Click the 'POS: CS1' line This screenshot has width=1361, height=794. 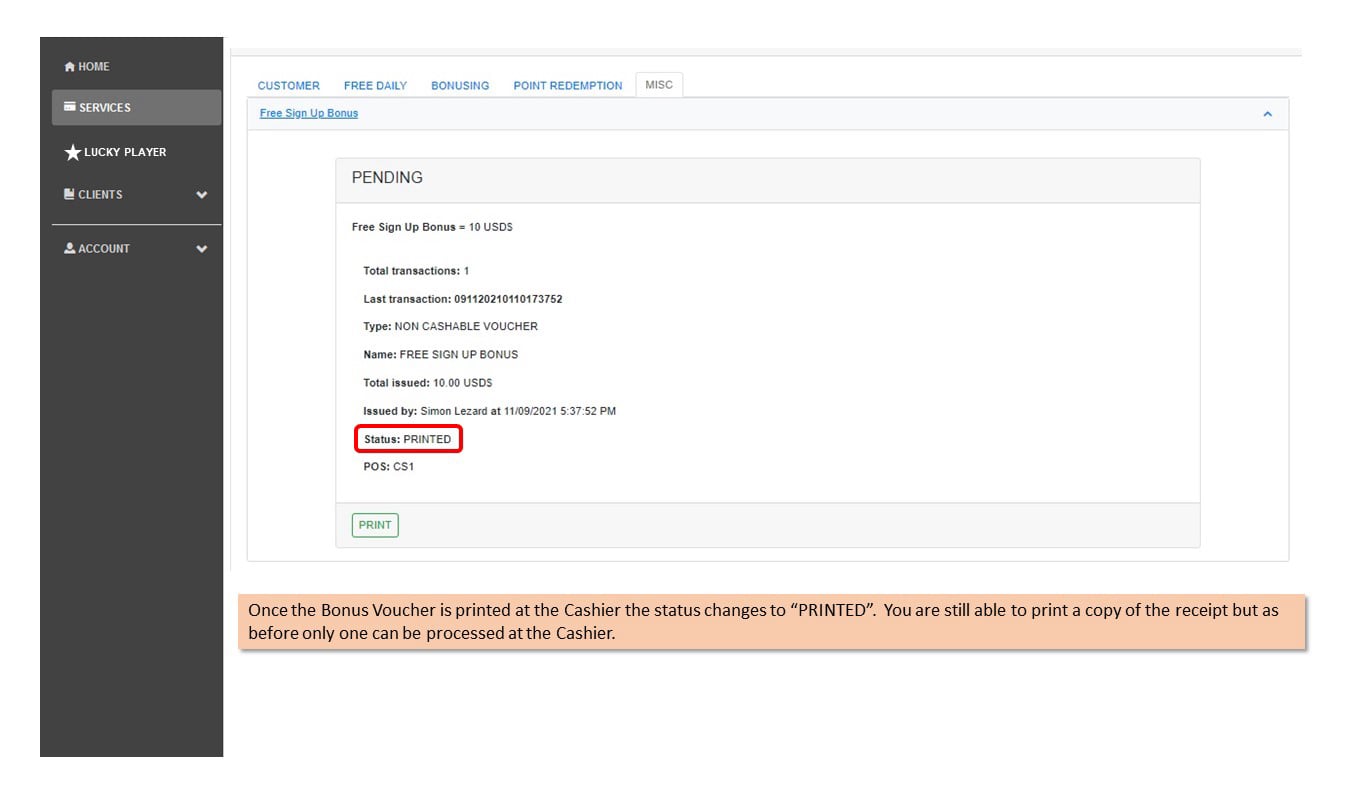click(x=388, y=467)
